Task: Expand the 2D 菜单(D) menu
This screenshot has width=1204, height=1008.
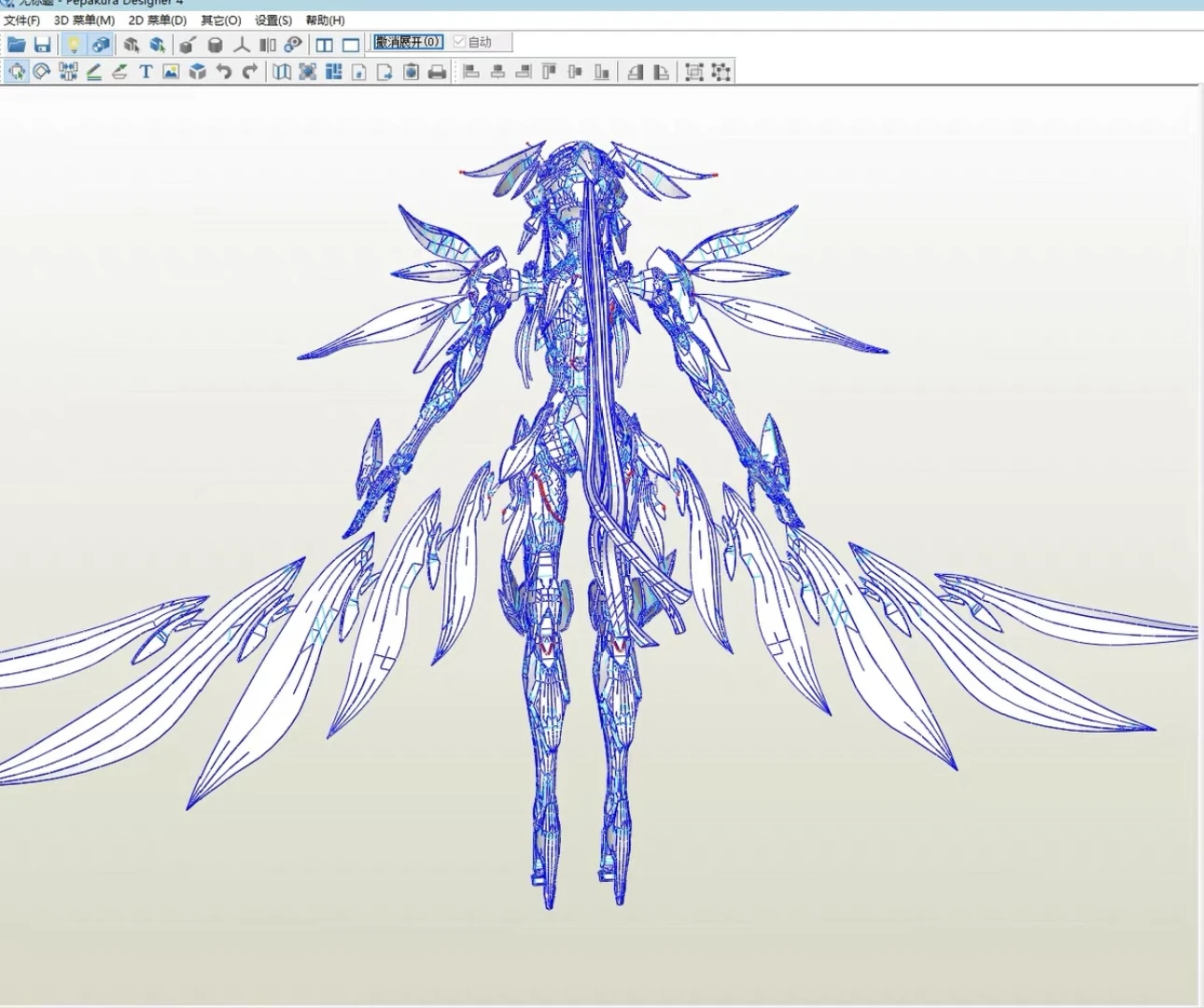Action: [157, 21]
